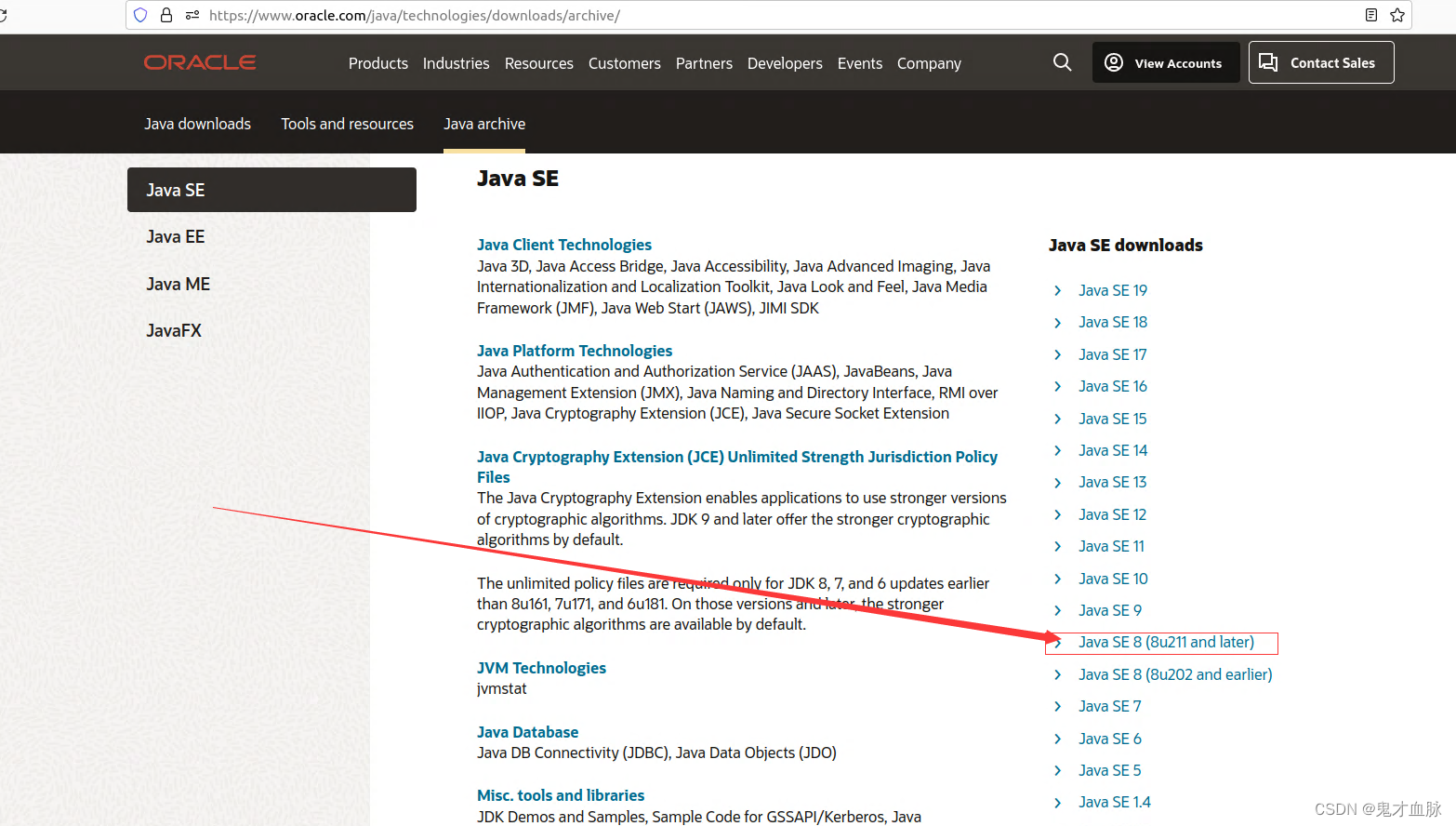Screen dimensions: 1456x826
Task: Open Java Client Technologies link
Action: point(564,245)
